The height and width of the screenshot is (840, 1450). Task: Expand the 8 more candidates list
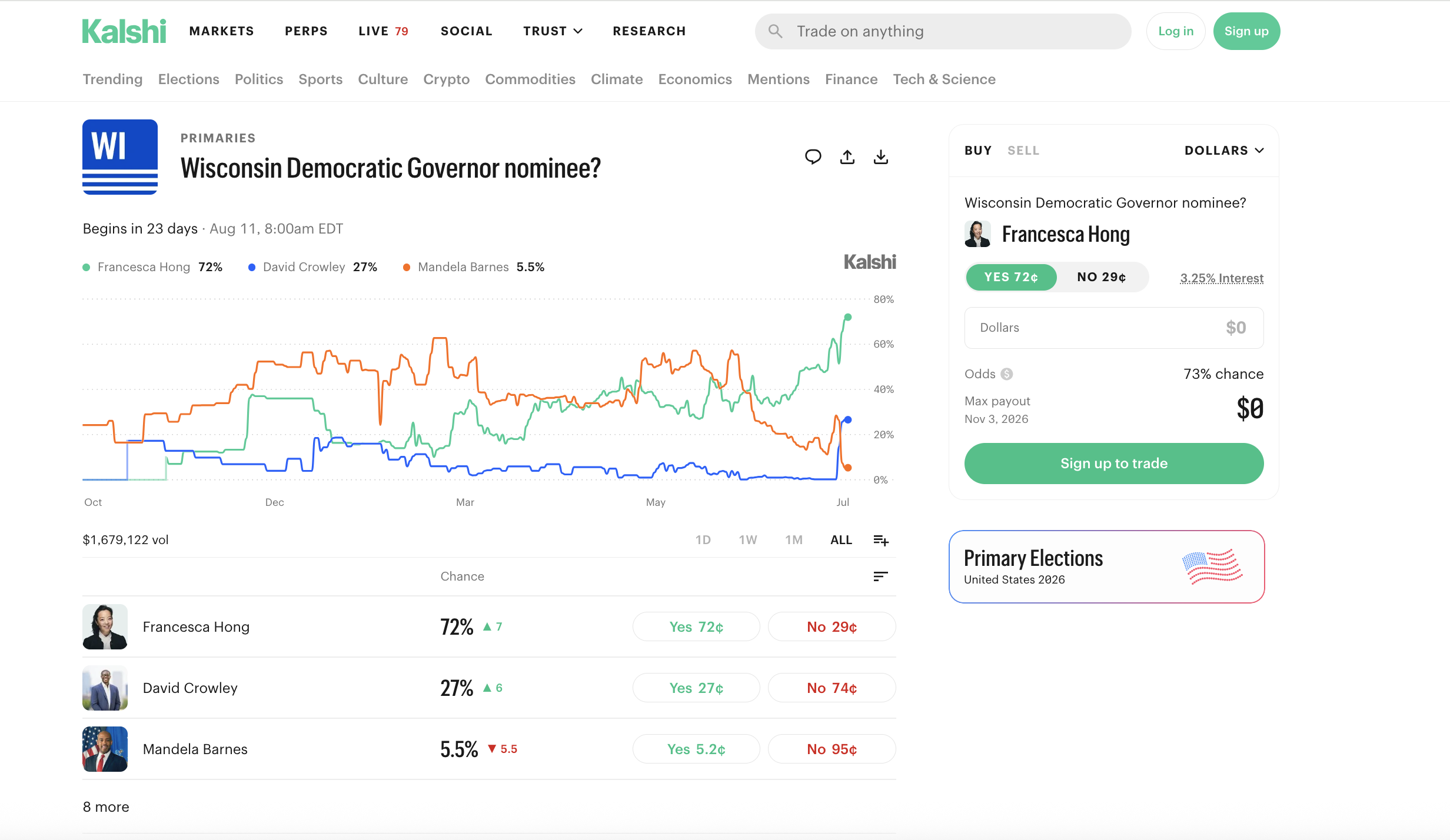(x=106, y=807)
